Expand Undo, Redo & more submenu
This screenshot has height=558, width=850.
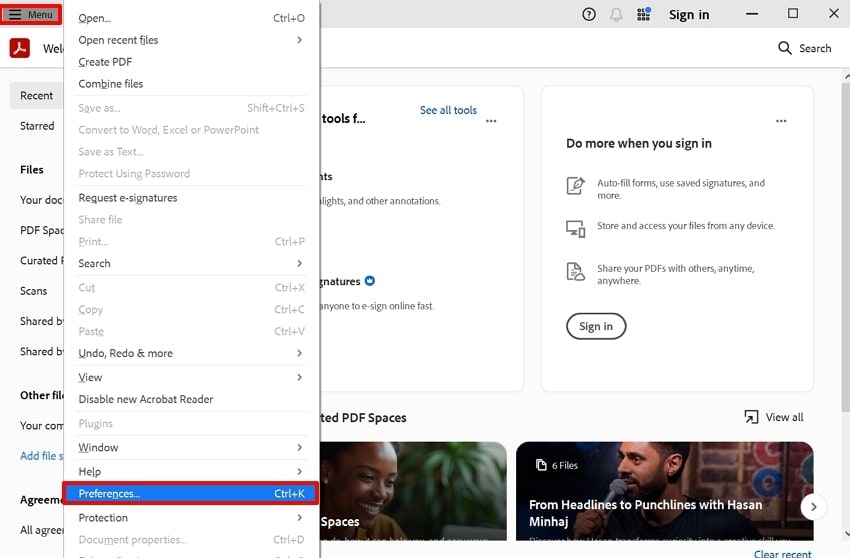(x=191, y=353)
